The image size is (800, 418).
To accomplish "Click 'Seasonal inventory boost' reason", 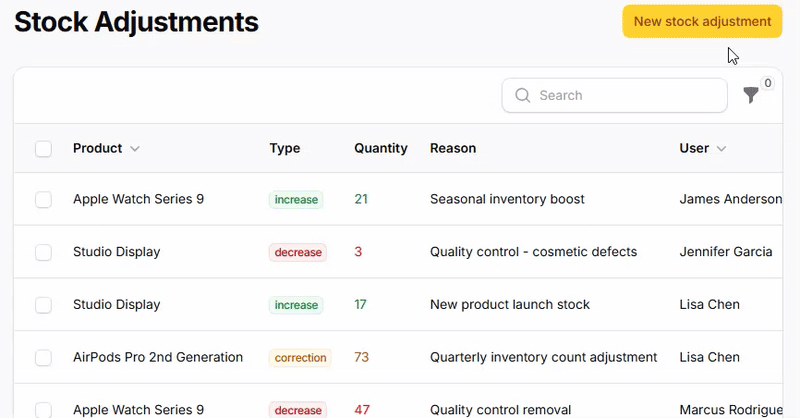I will click(507, 199).
